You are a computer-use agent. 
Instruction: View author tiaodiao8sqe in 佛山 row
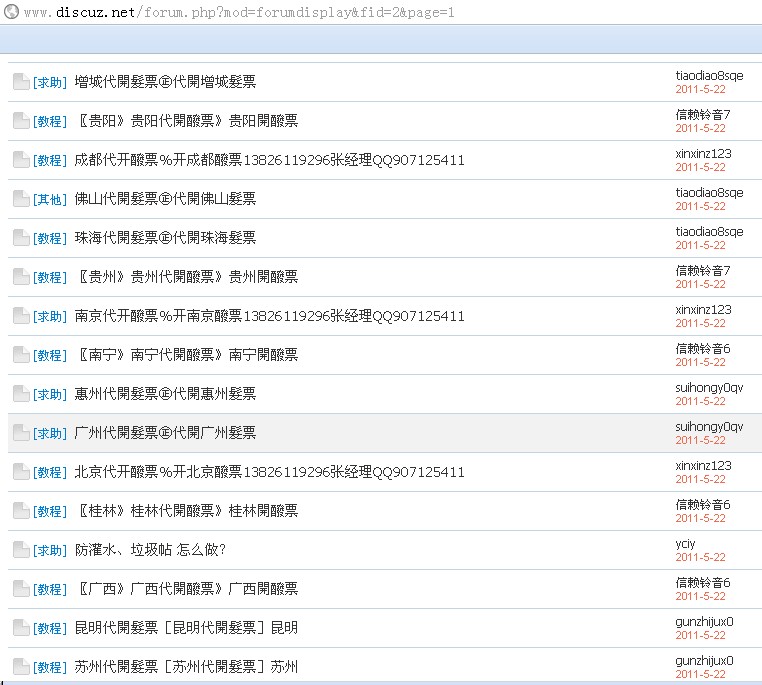(709, 193)
